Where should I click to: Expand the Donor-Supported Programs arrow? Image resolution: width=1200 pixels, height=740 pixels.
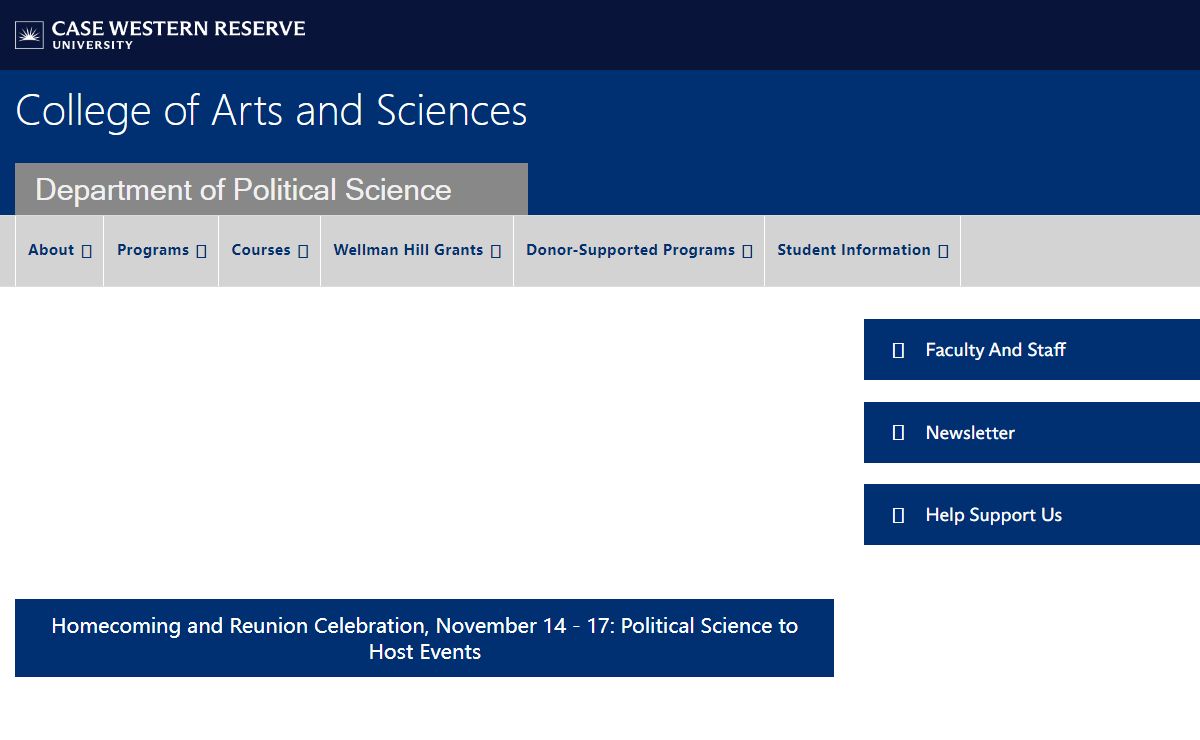click(747, 251)
